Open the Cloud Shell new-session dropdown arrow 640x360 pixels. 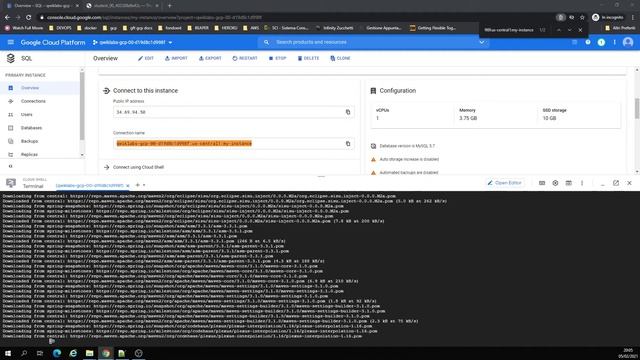(x=144, y=185)
